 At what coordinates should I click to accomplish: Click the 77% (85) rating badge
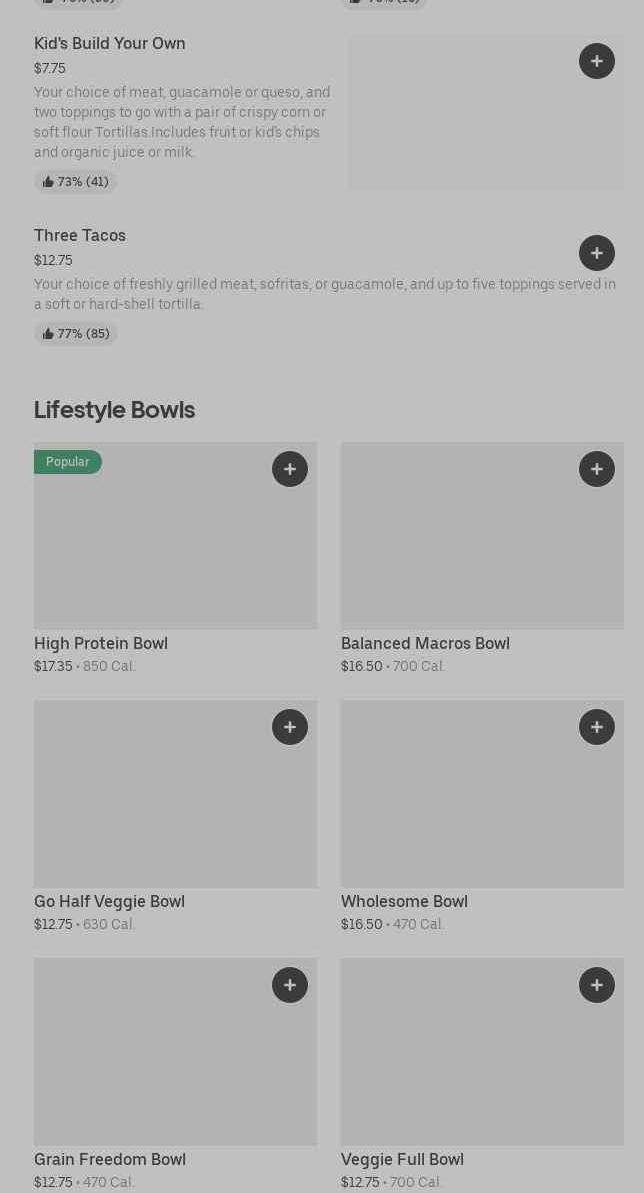[x=76, y=334]
